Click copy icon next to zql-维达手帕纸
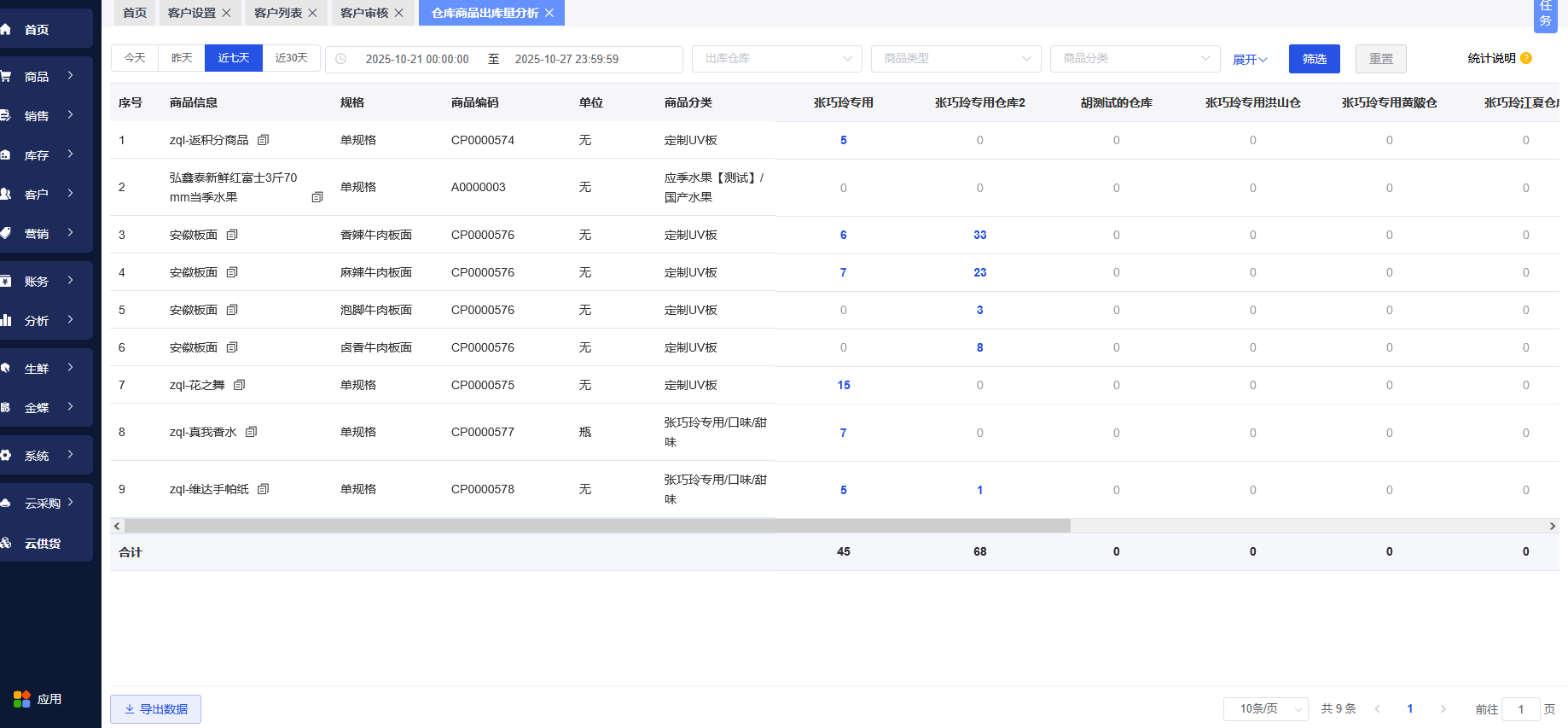 click(x=264, y=489)
